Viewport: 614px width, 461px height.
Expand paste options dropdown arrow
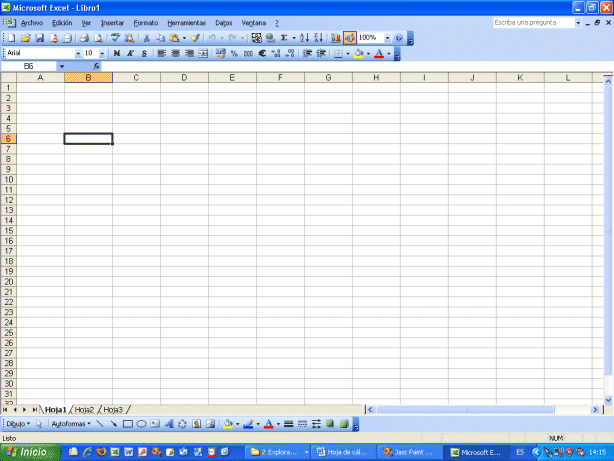tap(184, 38)
